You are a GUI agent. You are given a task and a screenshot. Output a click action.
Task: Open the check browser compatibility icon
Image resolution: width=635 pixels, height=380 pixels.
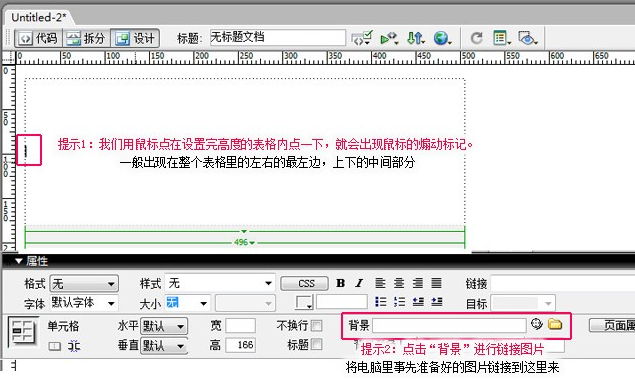tap(362, 38)
